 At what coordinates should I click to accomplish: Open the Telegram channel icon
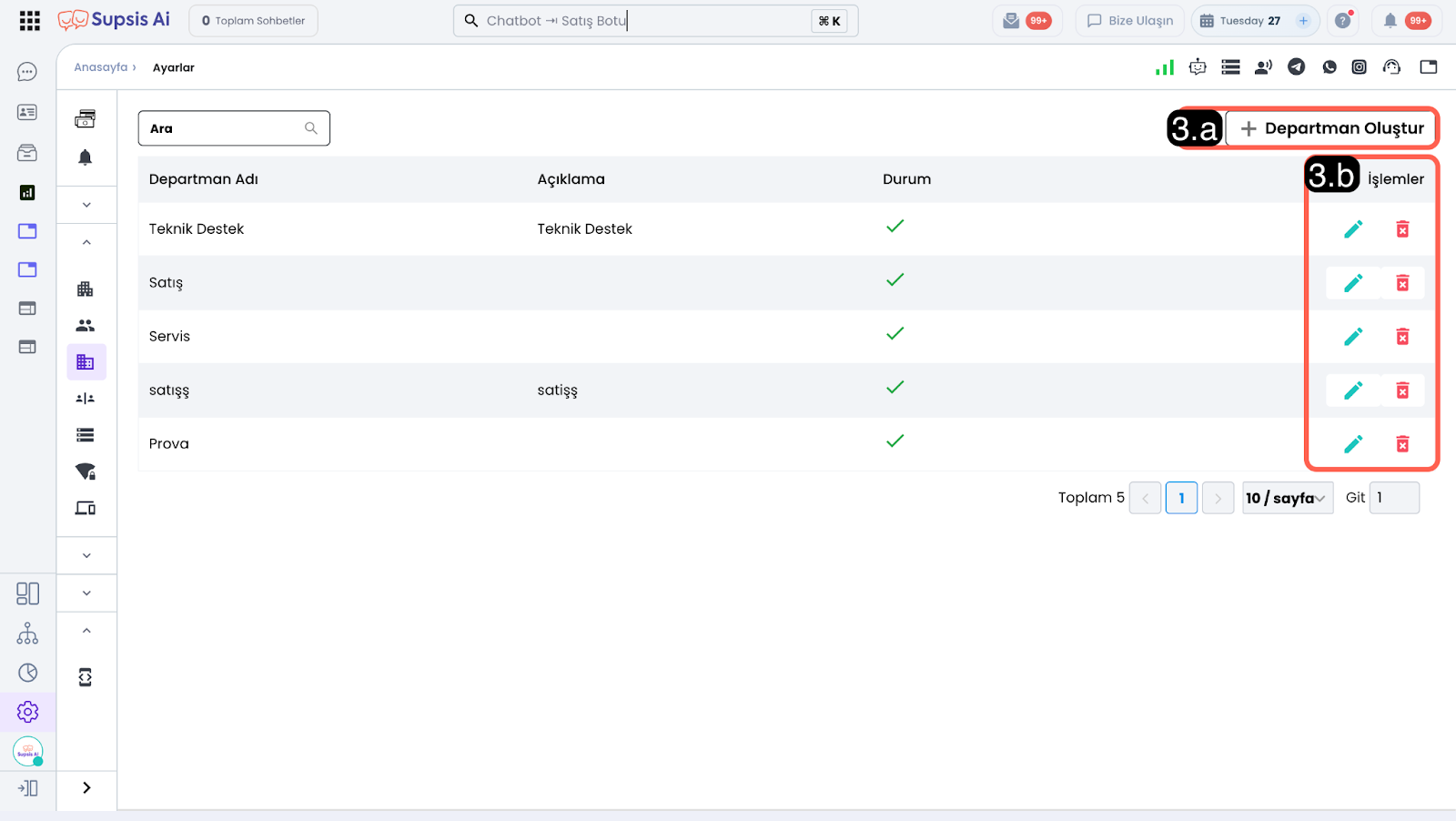click(x=1297, y=66)
